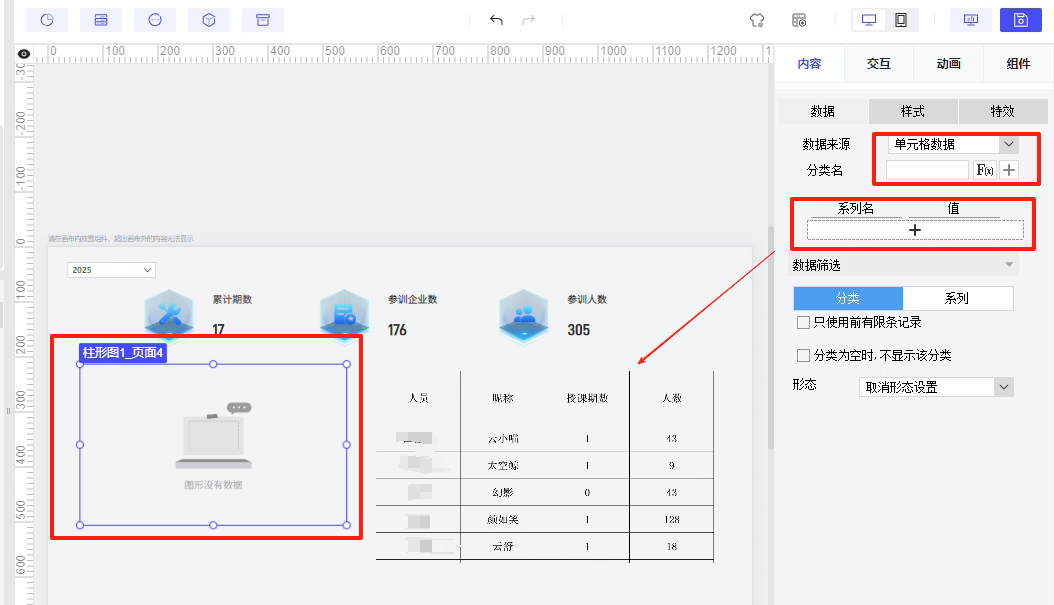Click the plus icon beside 分类名

pos(1009,170)
